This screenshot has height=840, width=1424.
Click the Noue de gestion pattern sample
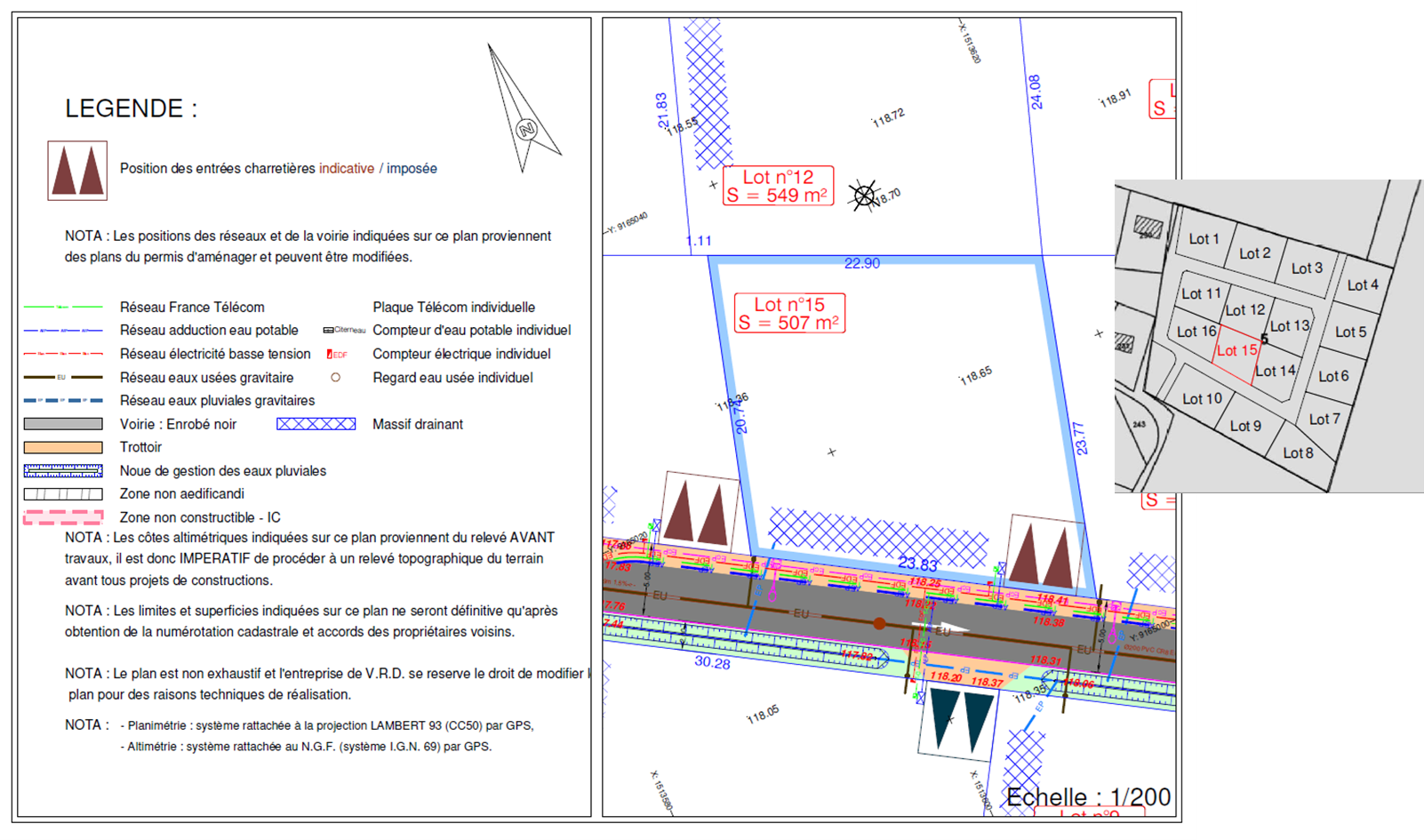coord(63,471)
